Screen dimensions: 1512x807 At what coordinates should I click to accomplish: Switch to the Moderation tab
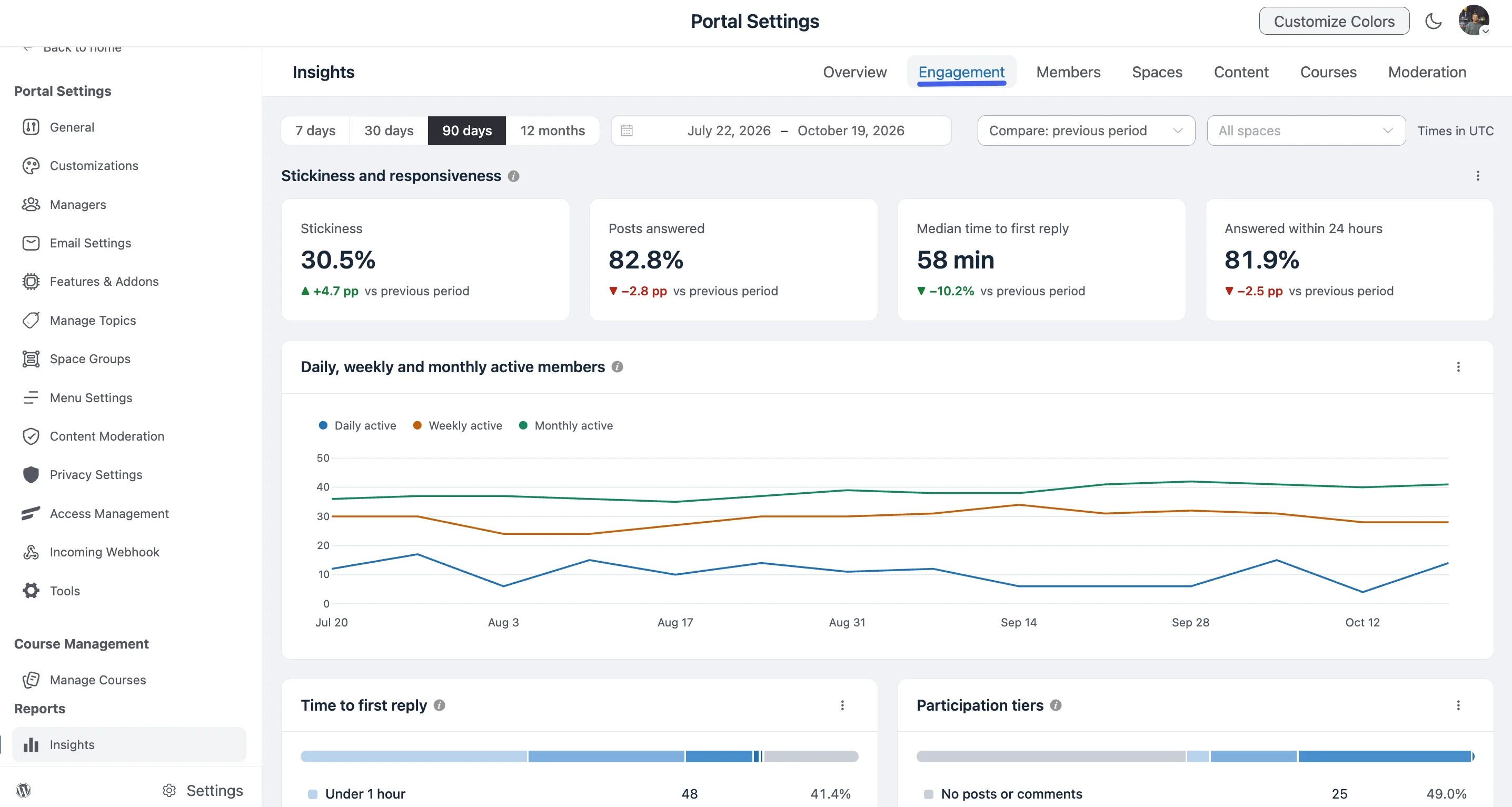pyautogui.click(x=1427, y=72)
